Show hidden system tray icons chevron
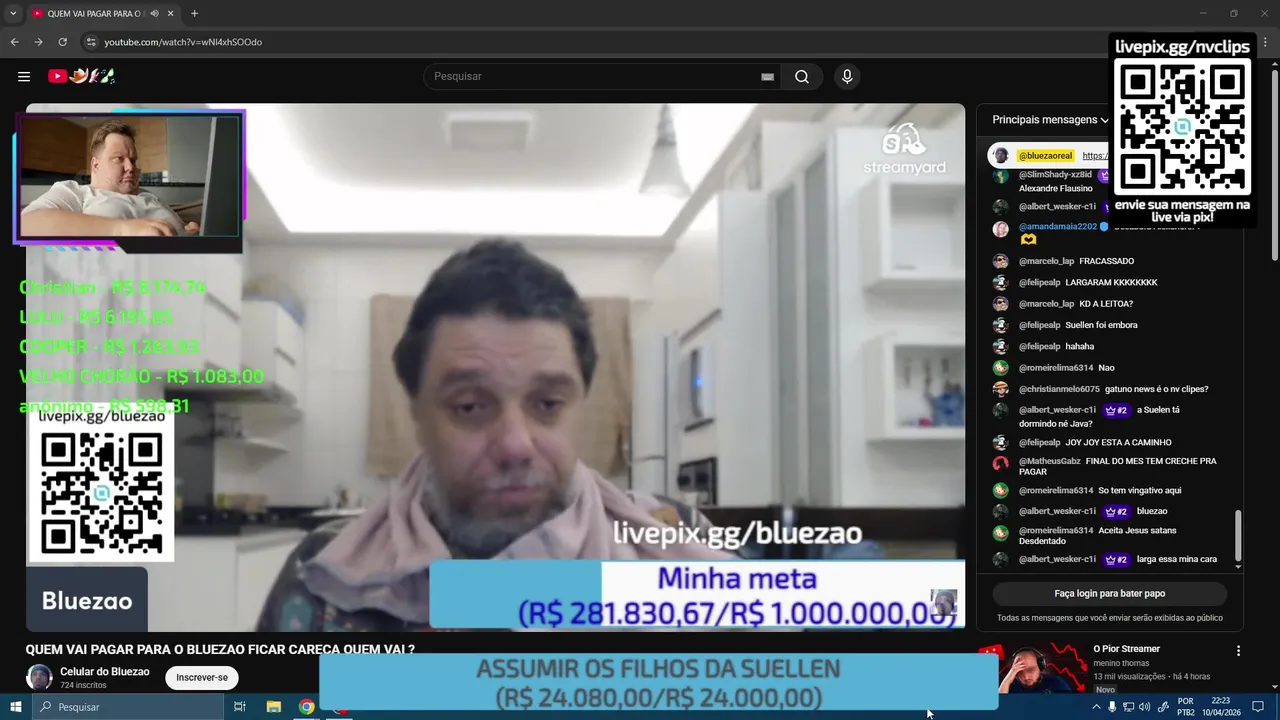Screen dimensions: 1280x720 [x=1096, y=707]
